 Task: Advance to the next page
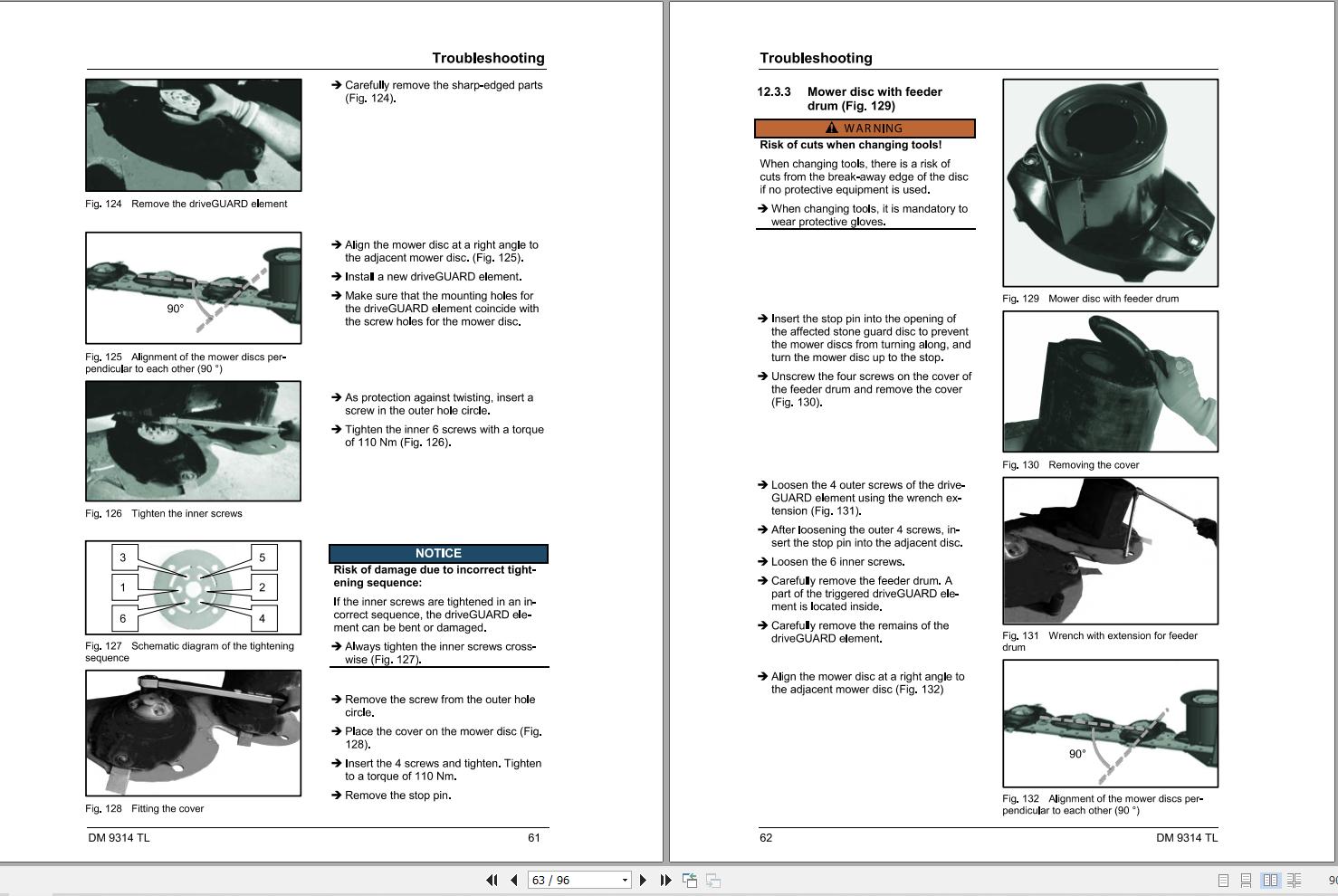pyautogui.click(x=643, y=880)
